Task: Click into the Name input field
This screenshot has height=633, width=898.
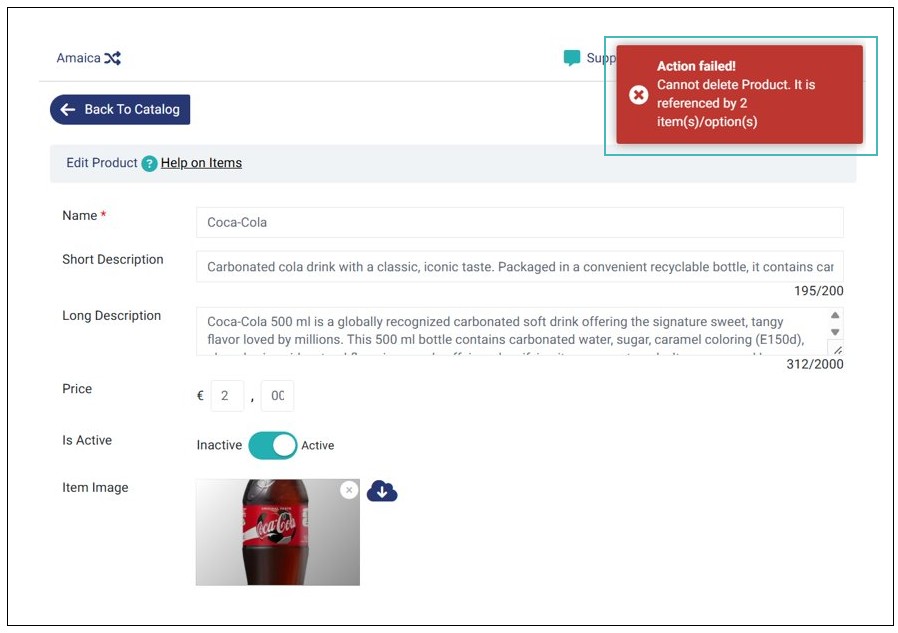Action: click(519, 222)
